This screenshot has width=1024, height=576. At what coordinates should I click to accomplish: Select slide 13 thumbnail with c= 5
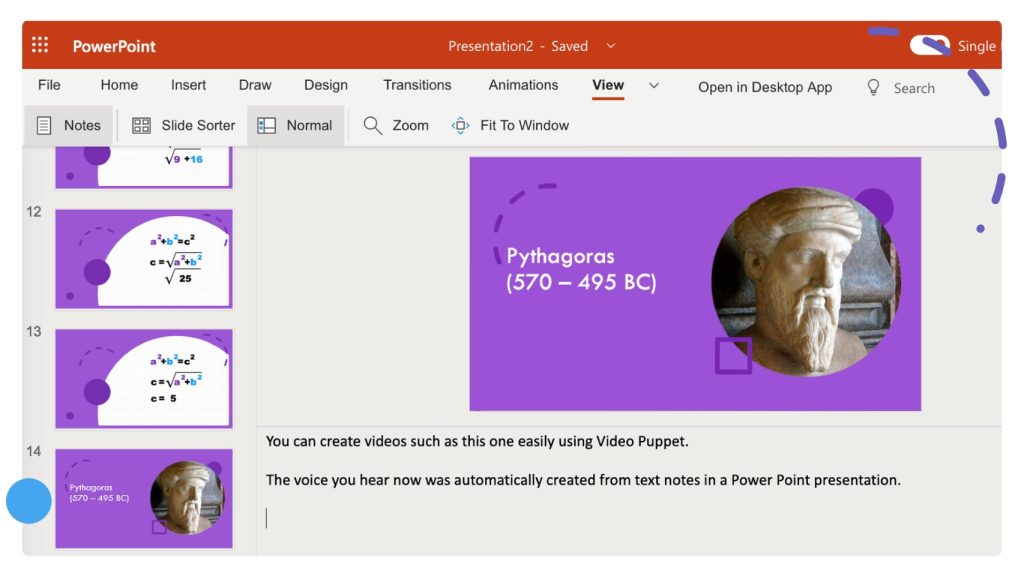point(144,379)
